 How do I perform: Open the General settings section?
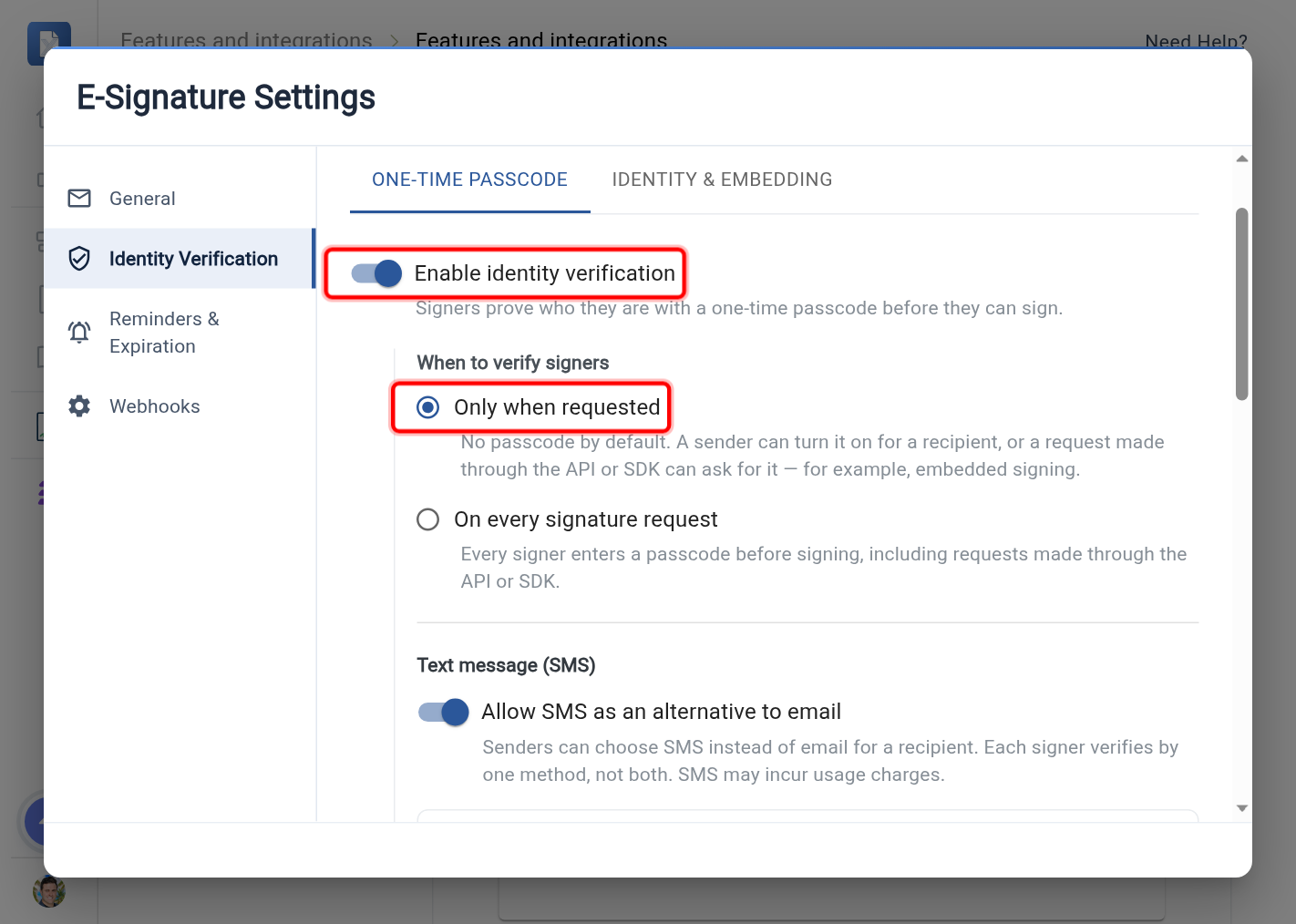pos(180,199)
